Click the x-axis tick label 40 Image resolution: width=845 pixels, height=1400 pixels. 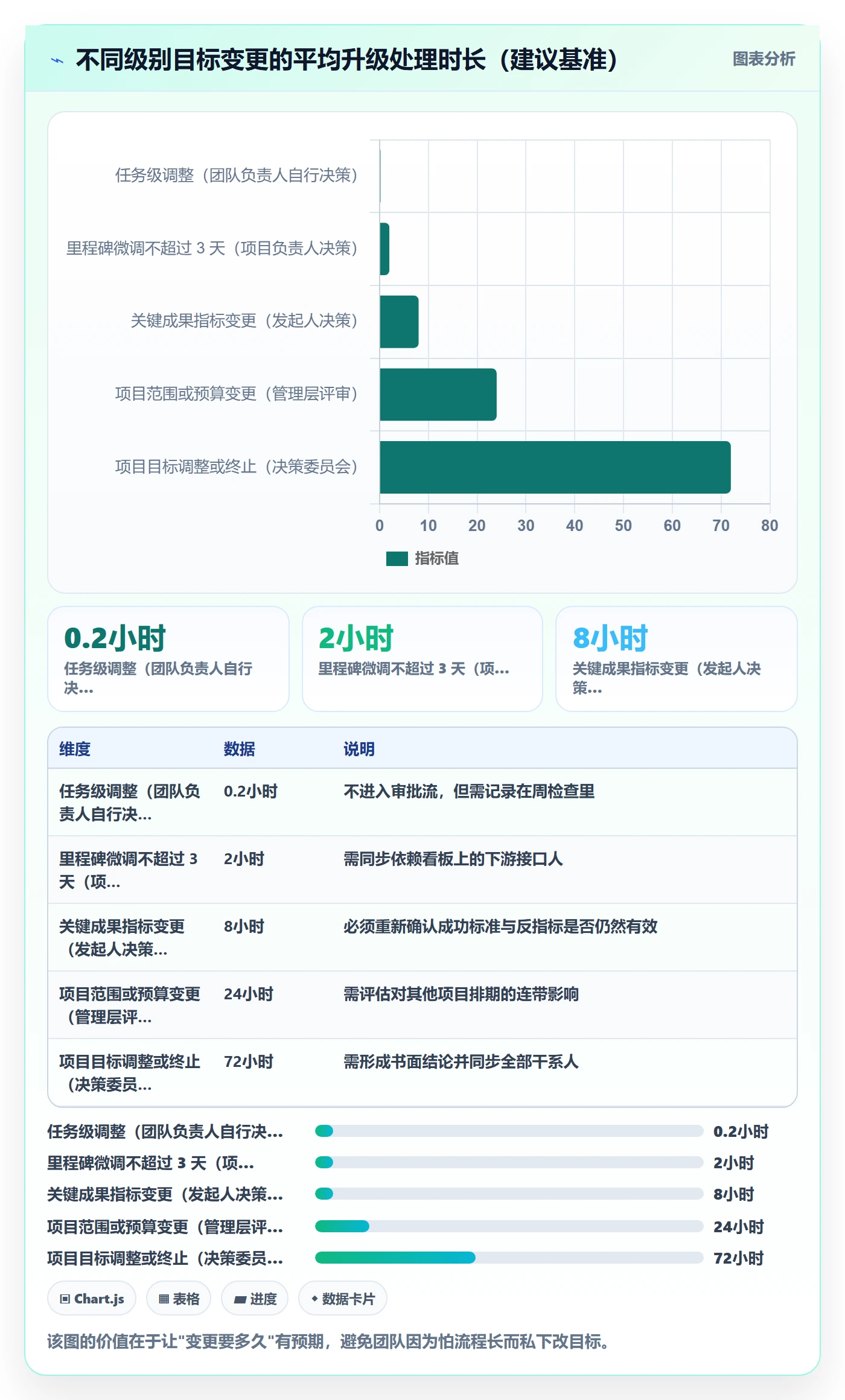click(x=575, y=526)
